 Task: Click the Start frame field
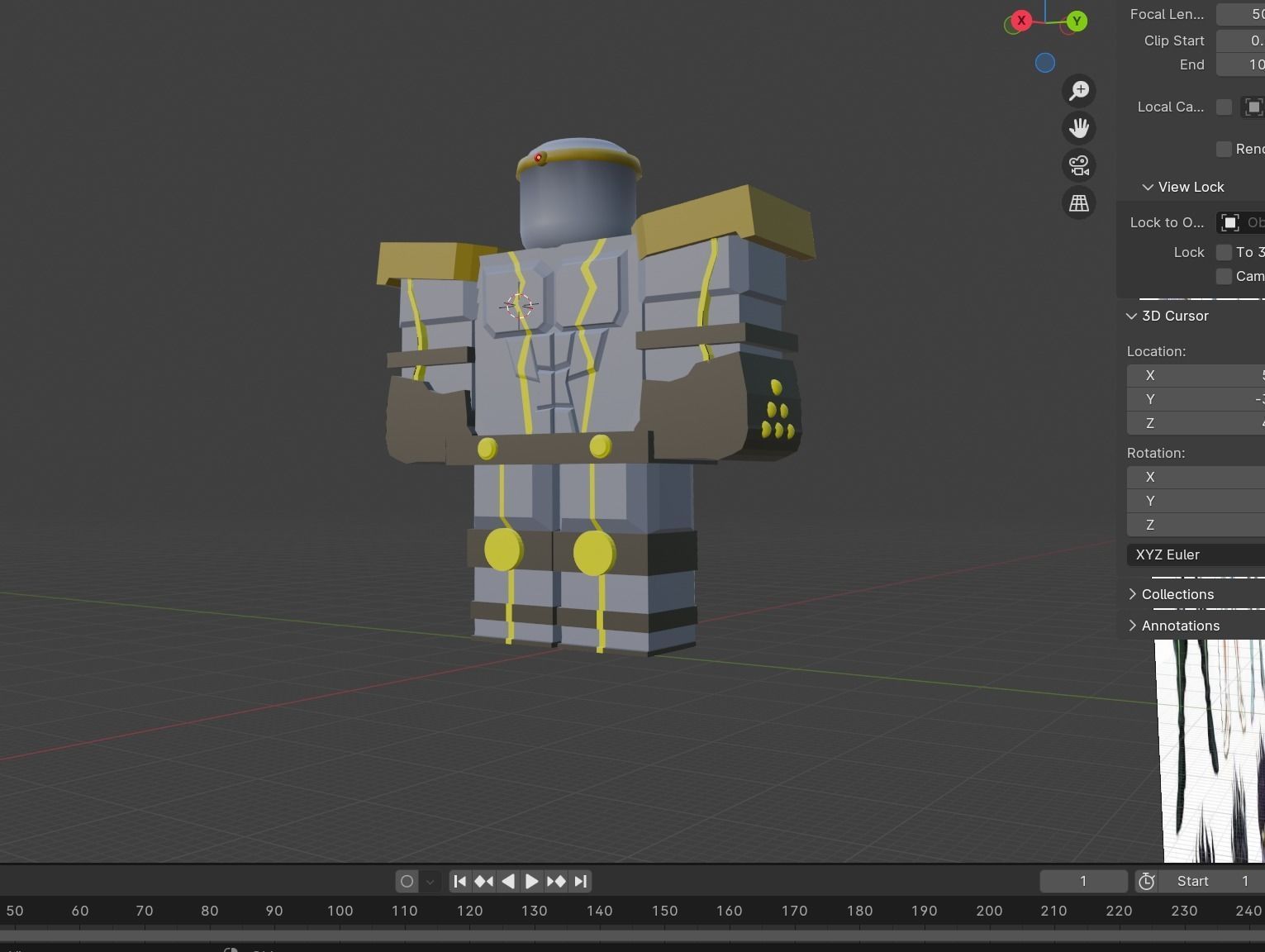[1212, 882]
